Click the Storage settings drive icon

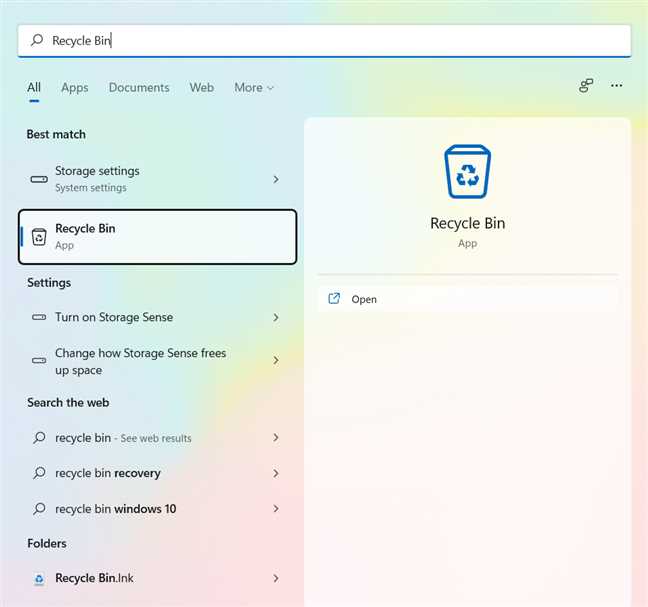coord(39,179)
